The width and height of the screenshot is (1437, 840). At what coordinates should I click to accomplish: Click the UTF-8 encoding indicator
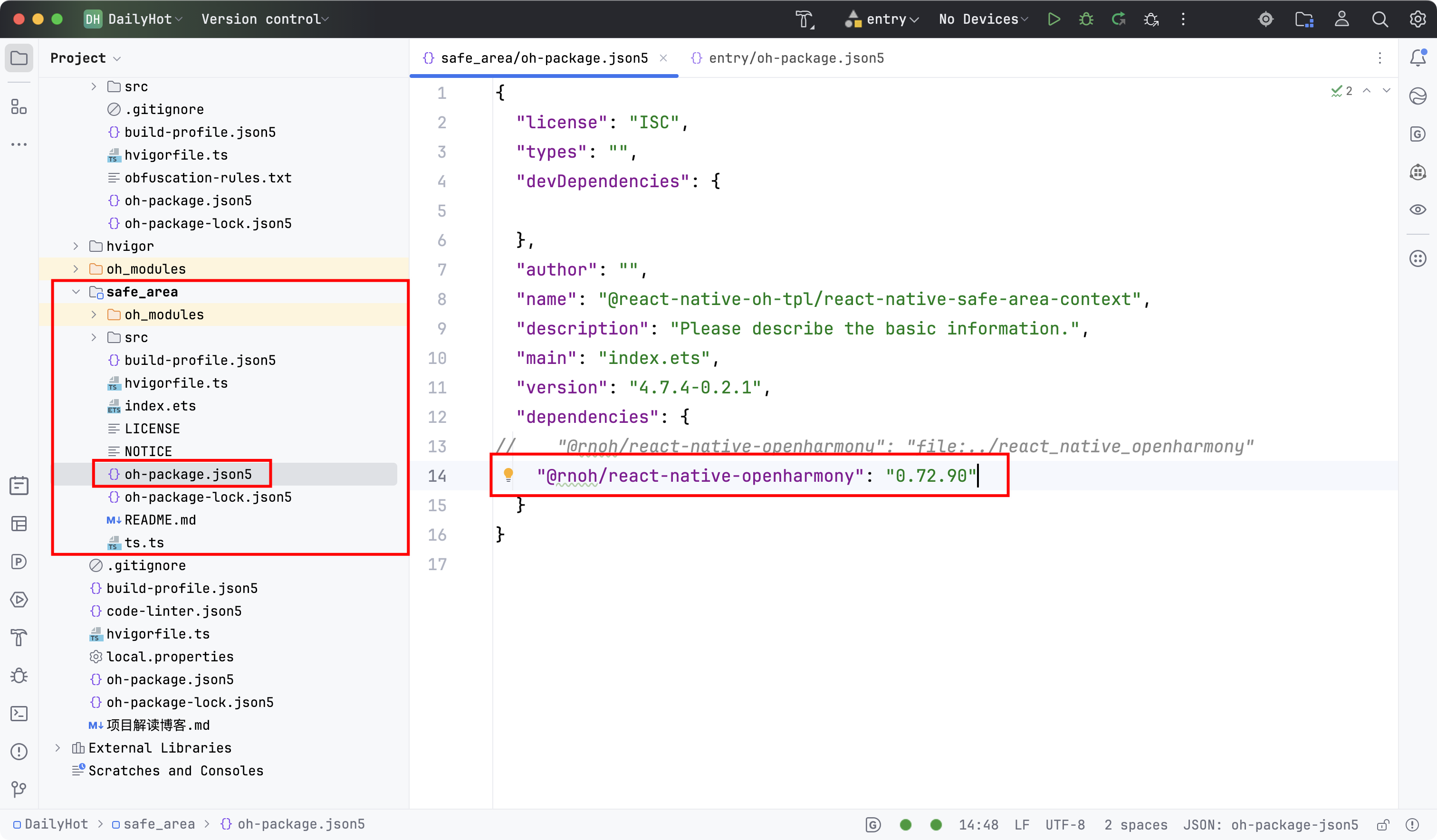(x=1064, y=825)
